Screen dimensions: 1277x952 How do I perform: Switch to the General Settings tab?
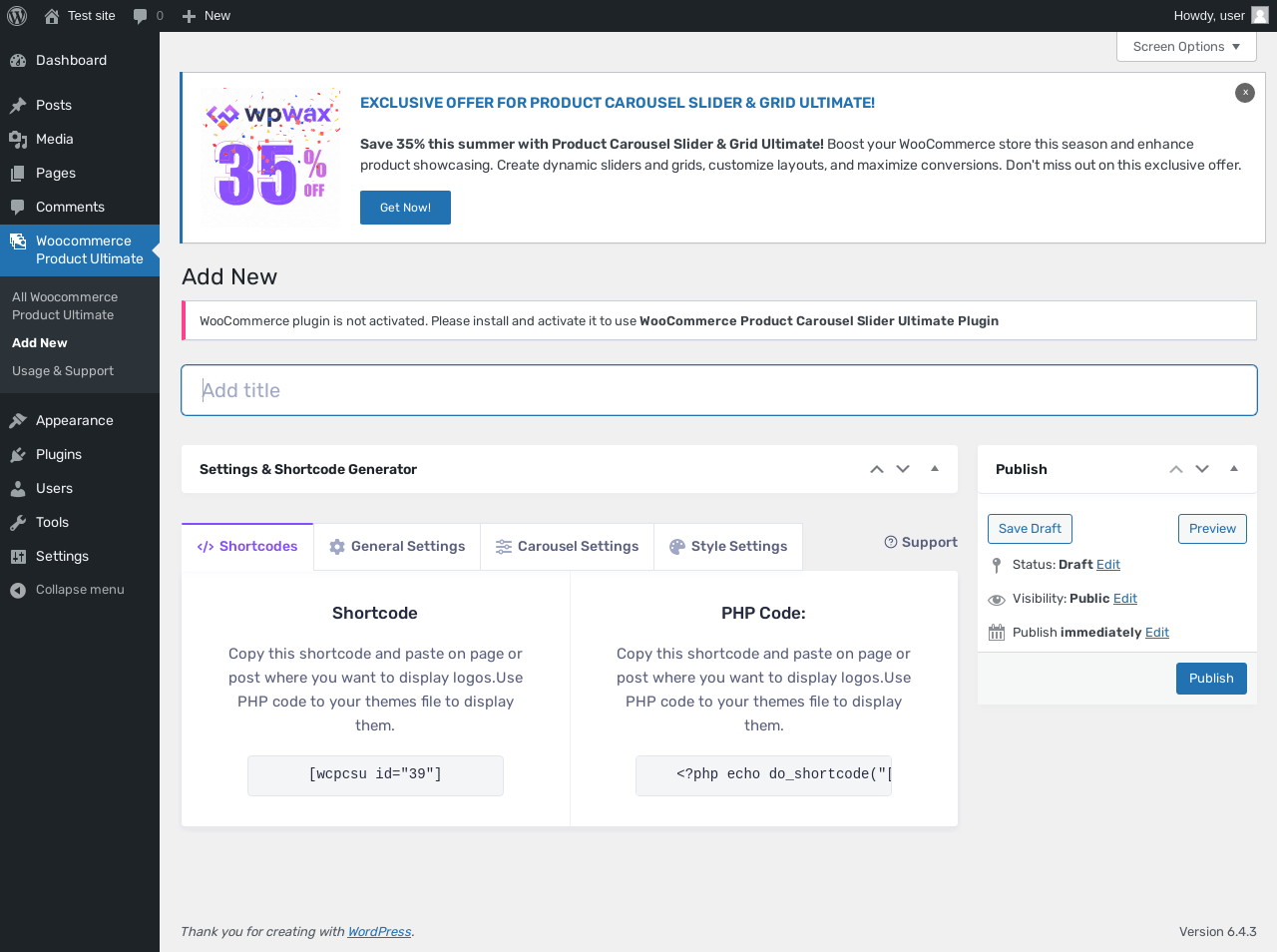pyautogui.click(x=397, y=547)
